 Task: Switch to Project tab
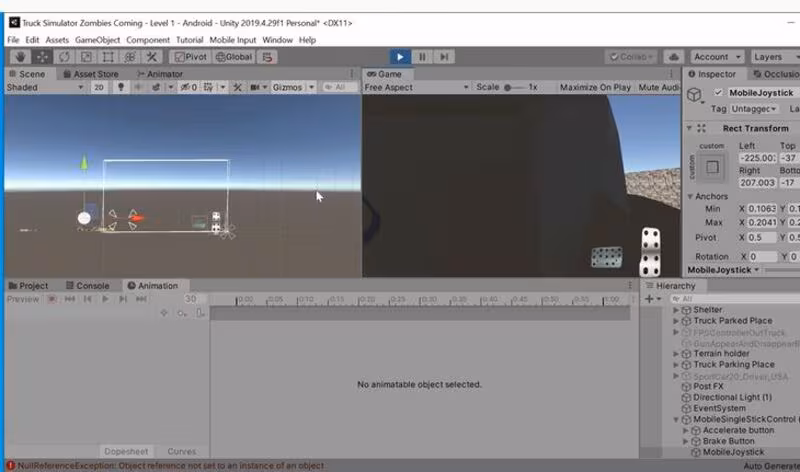(29, 286)
